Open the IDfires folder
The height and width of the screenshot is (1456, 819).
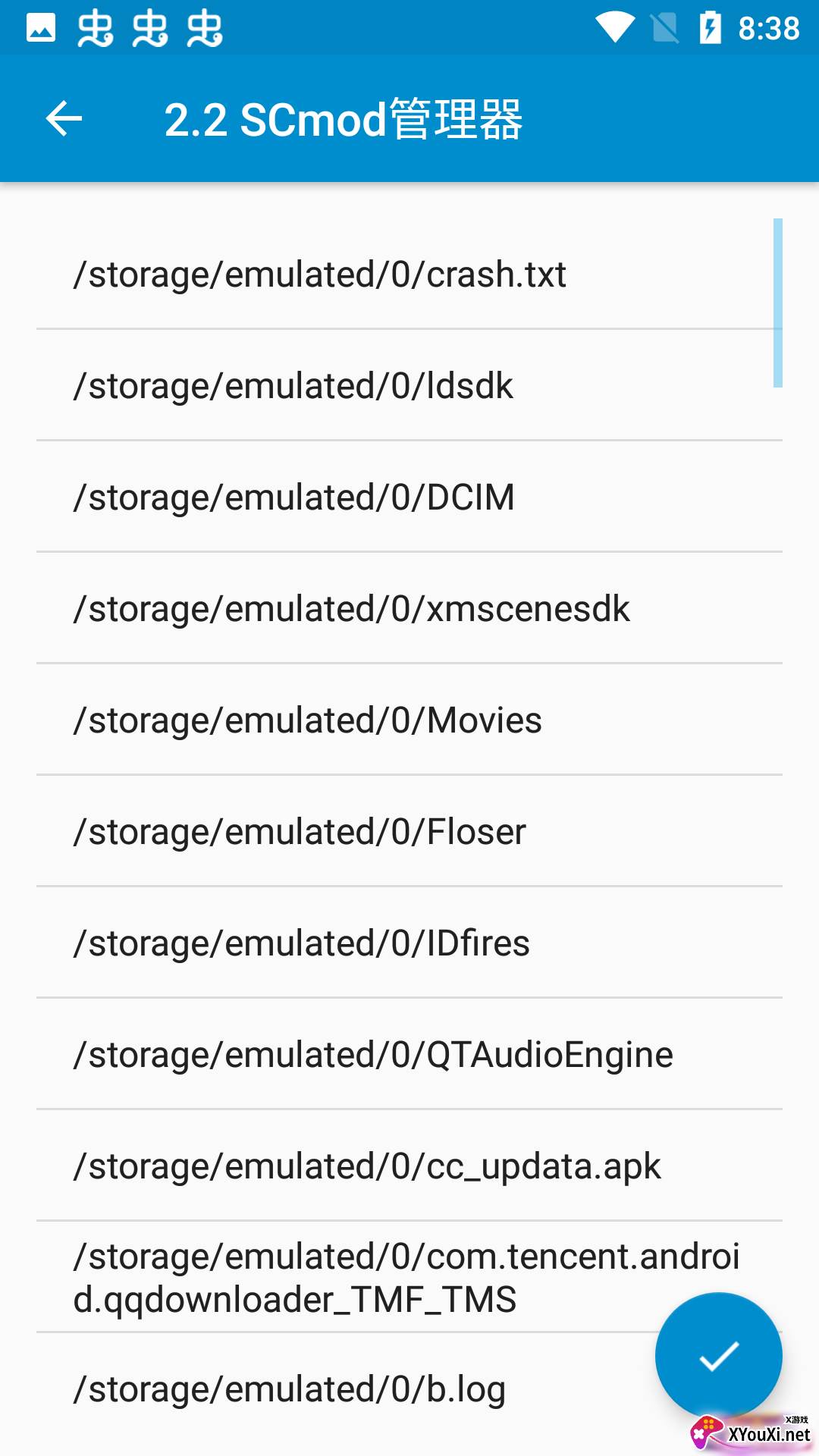click(301, 943)
